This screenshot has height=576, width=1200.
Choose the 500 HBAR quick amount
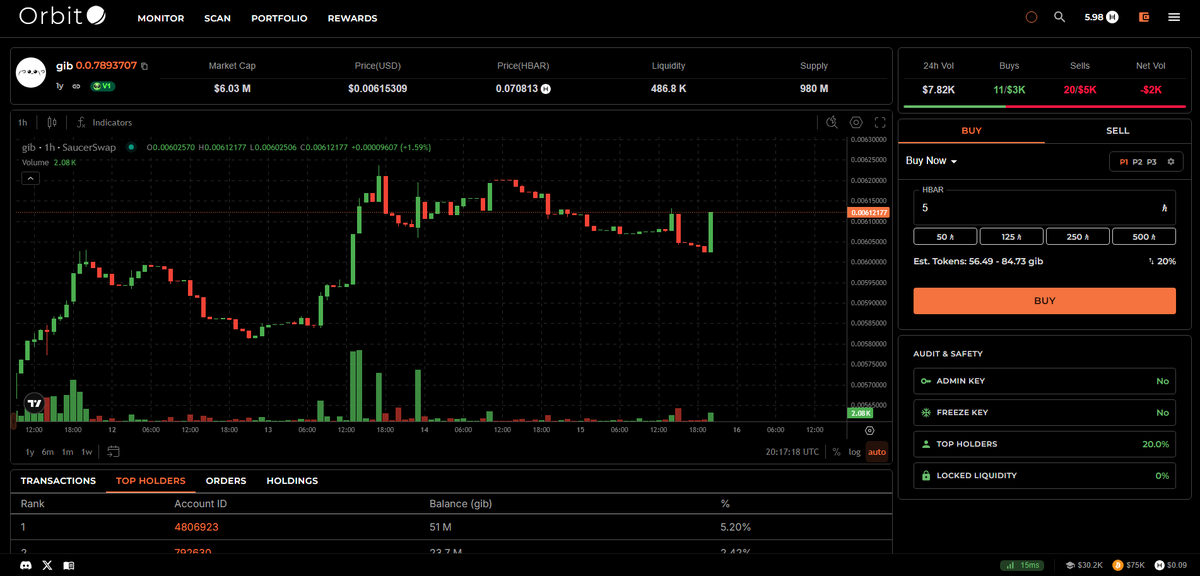tap(1144, 237)
